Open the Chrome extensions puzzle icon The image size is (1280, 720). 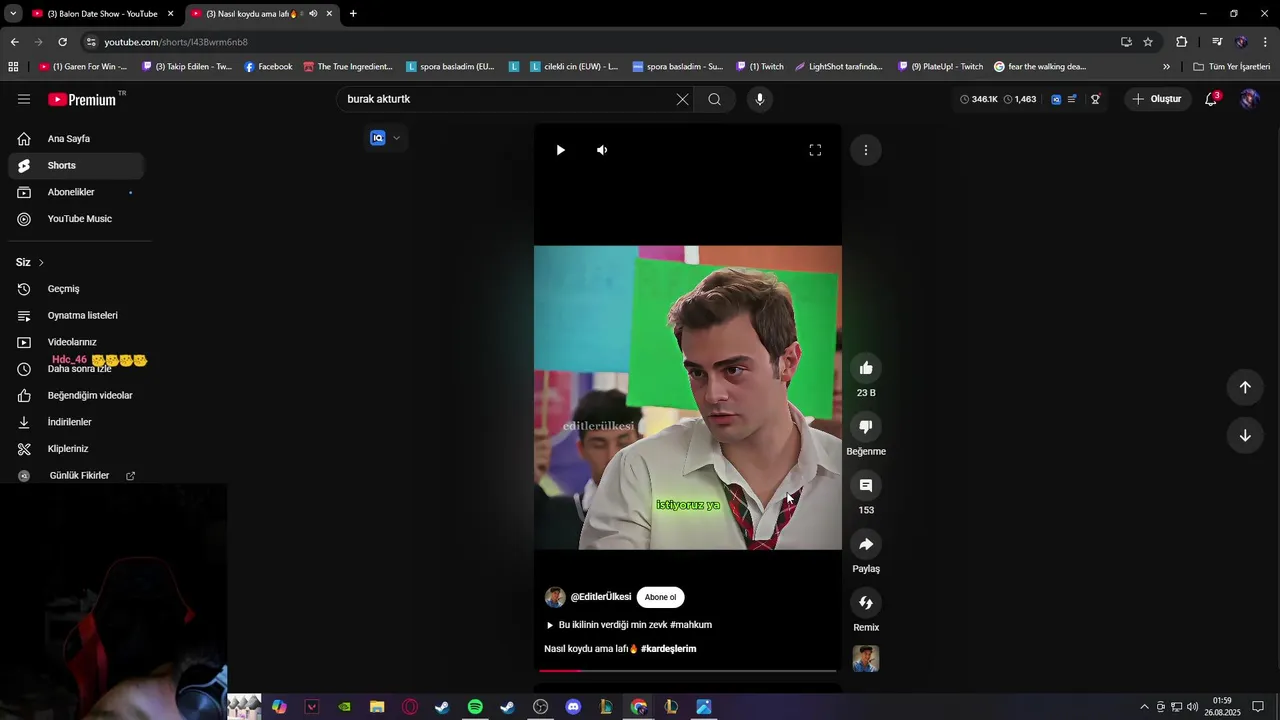1182,42
